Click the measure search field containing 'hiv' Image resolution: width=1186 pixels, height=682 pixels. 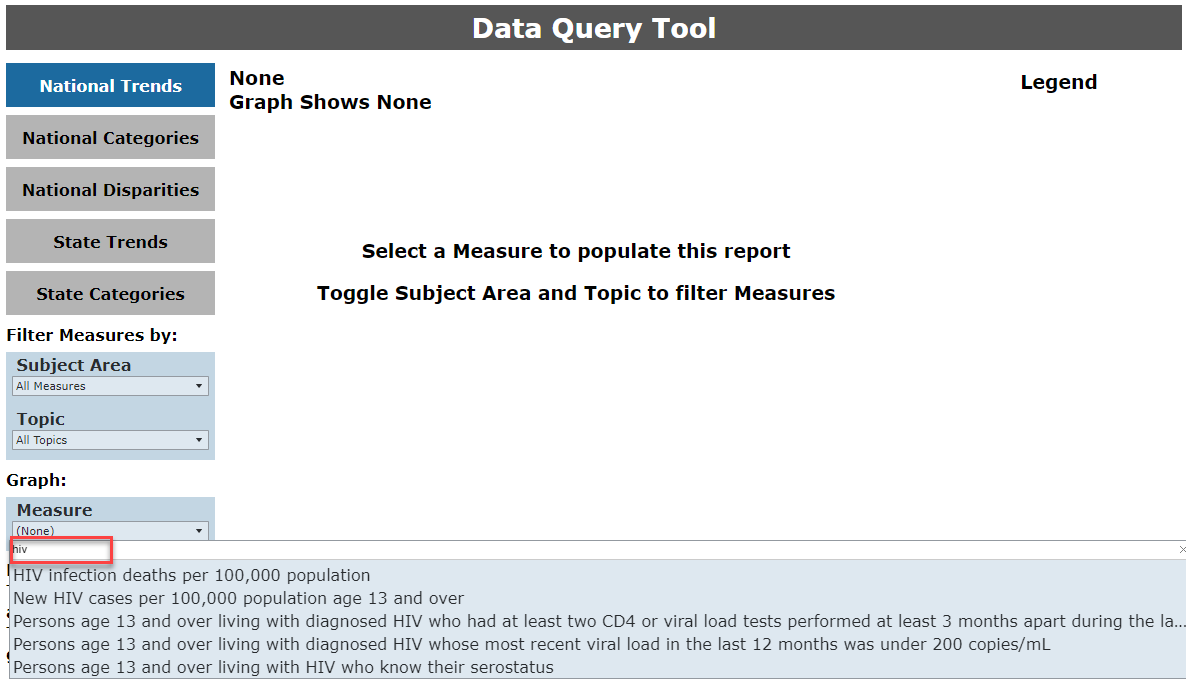(61, 549)
